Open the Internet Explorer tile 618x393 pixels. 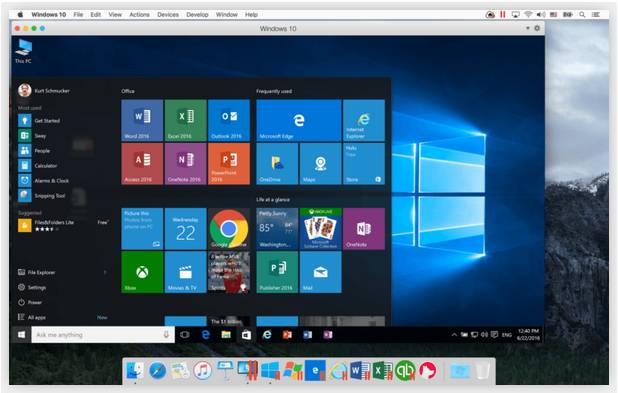pyautogui.click(x=364, y=120)
